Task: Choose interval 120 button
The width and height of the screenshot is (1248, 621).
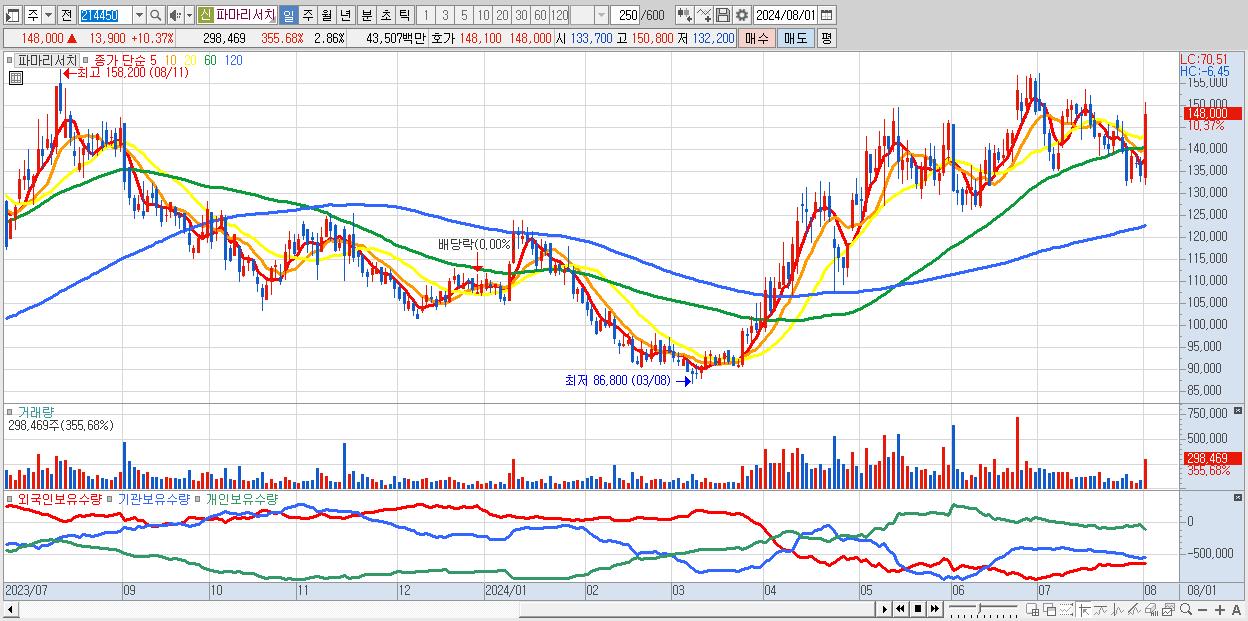Action: (560, 16)
